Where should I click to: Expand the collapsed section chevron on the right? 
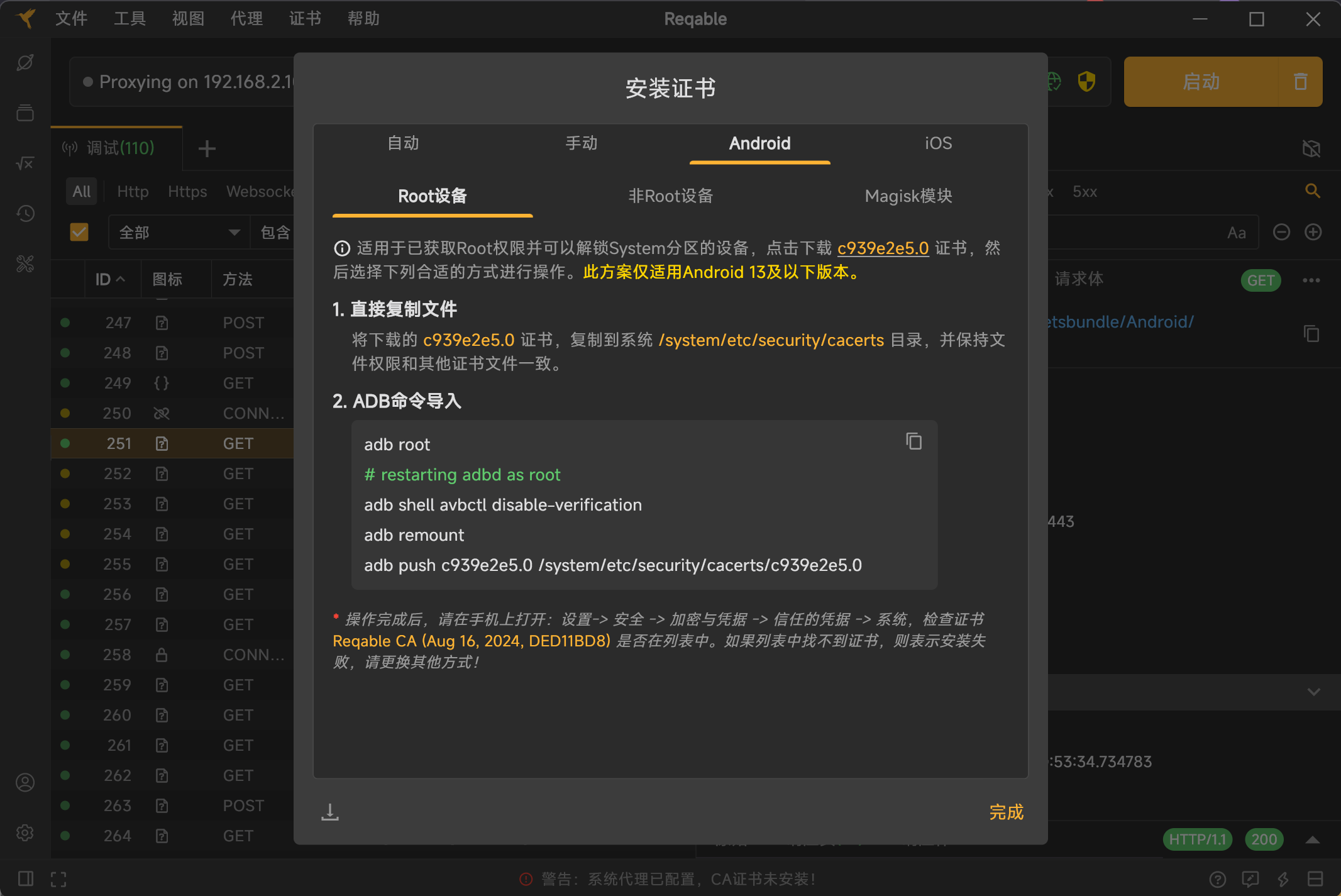(x=1313, y=692)
